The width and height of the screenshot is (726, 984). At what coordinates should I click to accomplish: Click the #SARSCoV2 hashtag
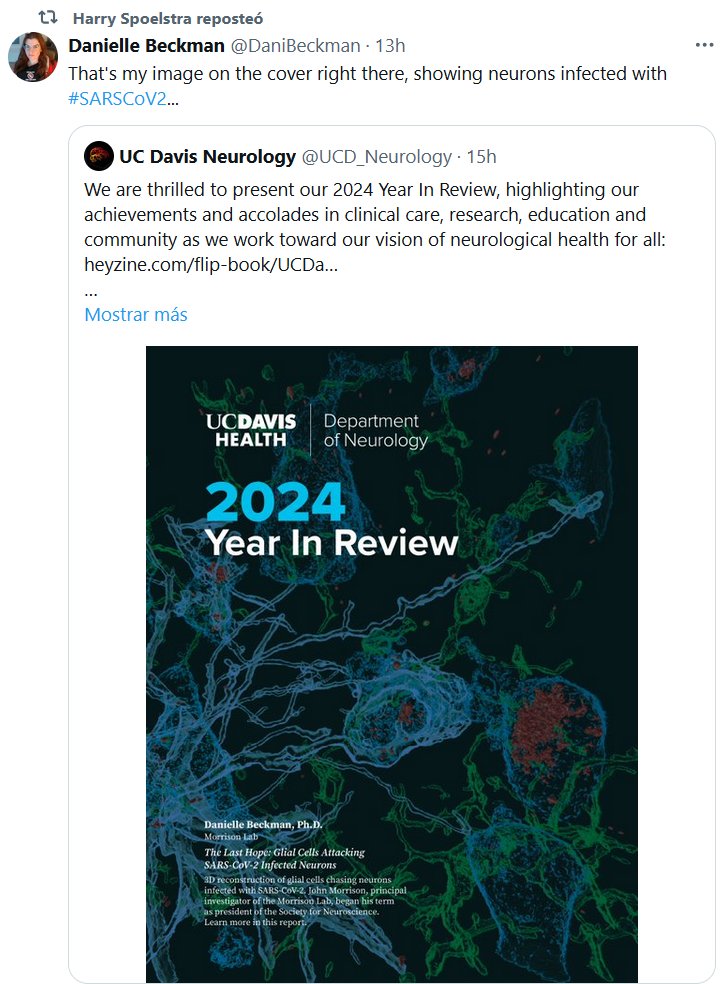click(x=116, y=99)
